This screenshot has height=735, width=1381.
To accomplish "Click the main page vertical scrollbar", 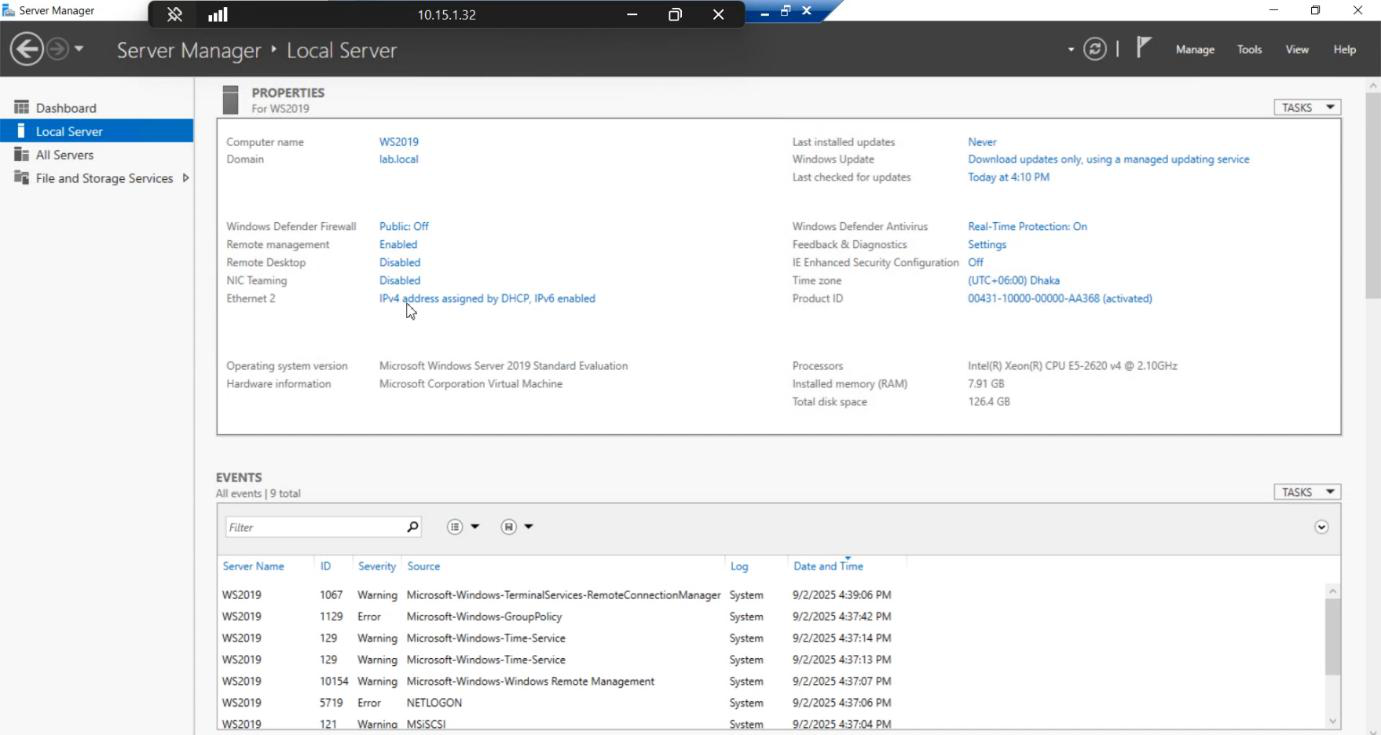I will point(1373,195).
